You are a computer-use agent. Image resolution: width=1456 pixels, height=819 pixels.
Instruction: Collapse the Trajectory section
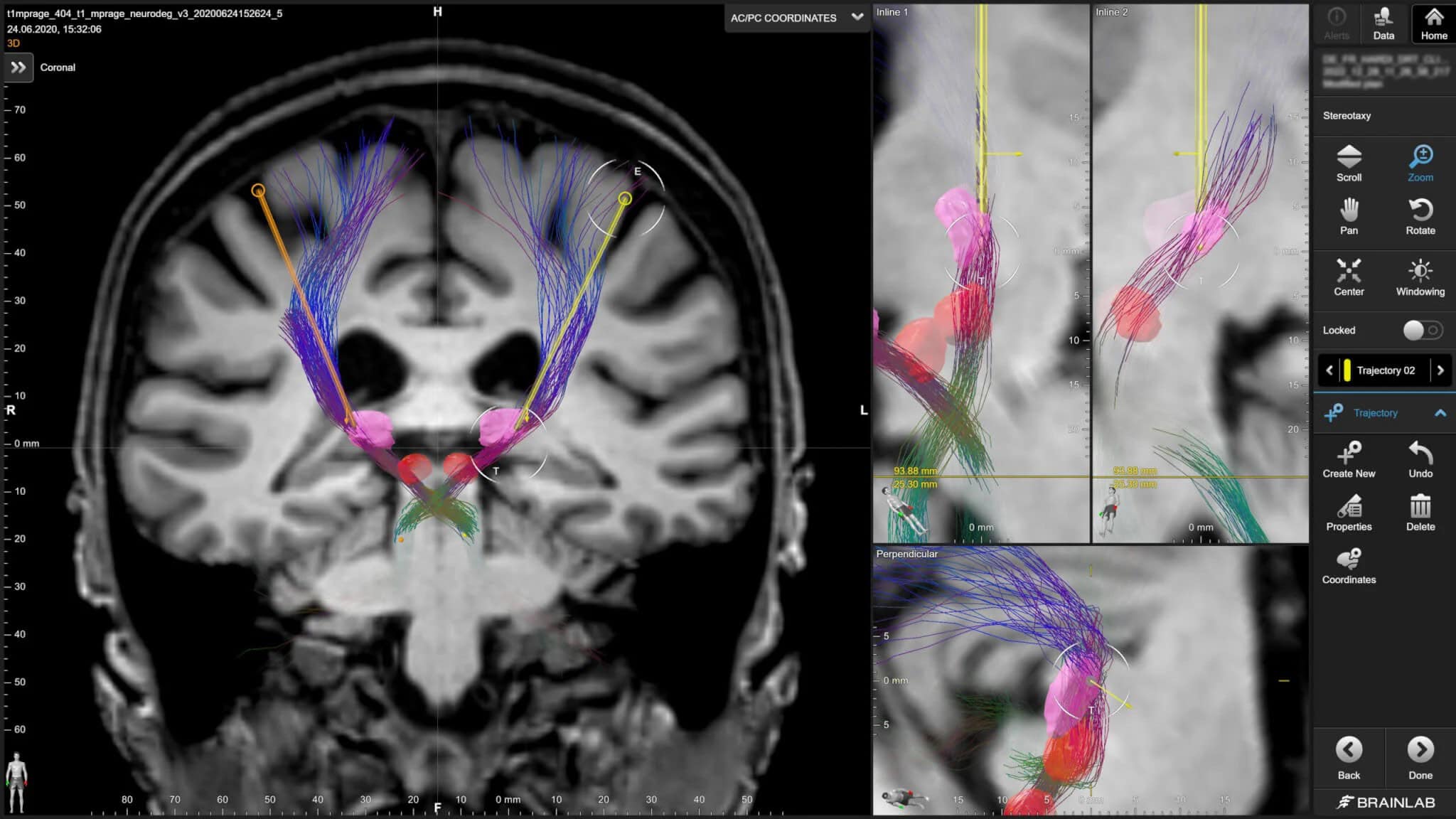coord(1442,412)
